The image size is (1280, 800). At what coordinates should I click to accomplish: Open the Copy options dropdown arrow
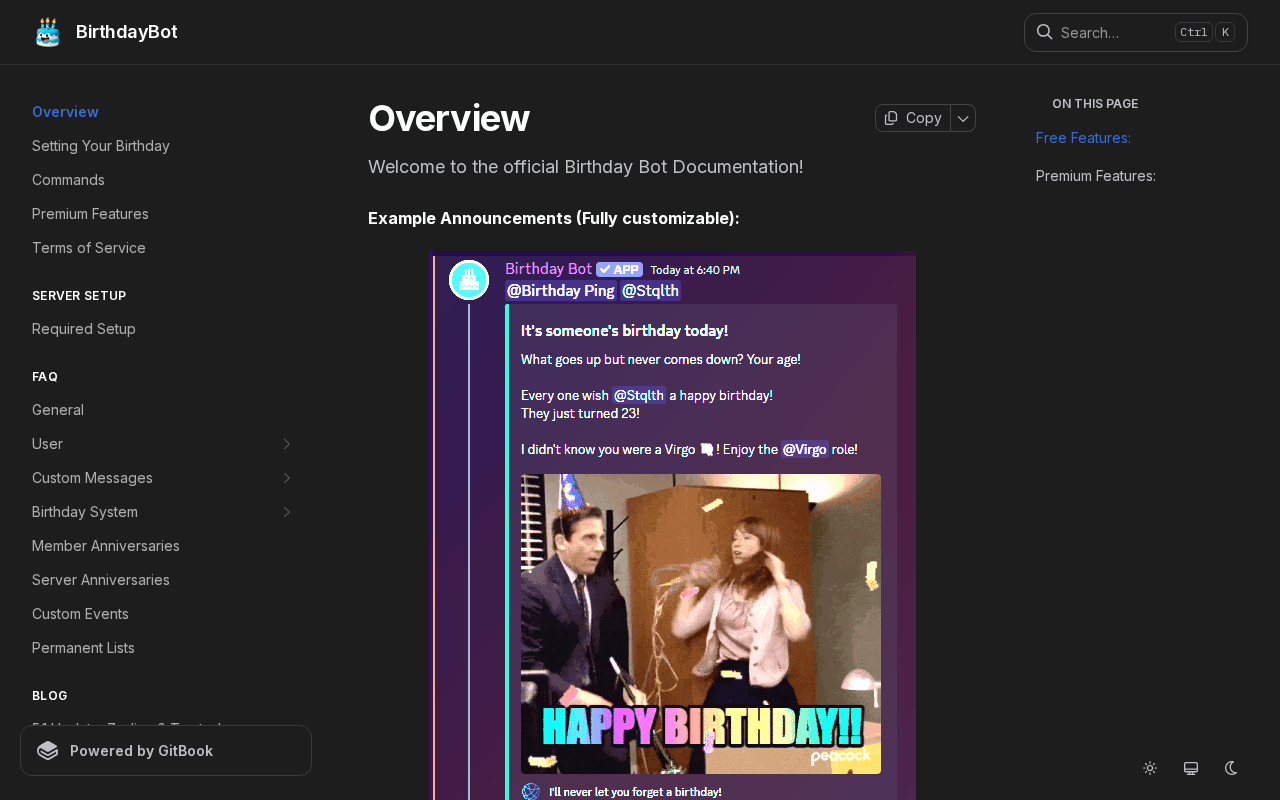point(963,118)
